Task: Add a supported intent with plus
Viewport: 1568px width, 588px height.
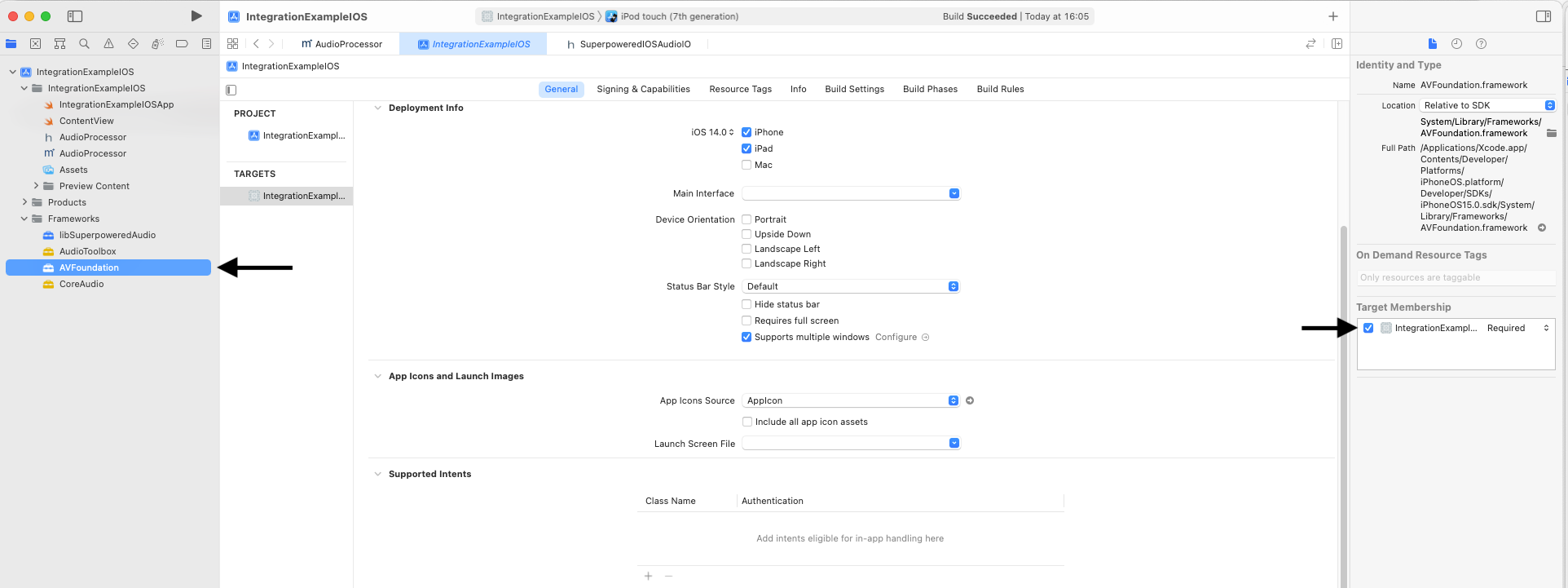Action: pyautogui.click(x=649, y=576)
